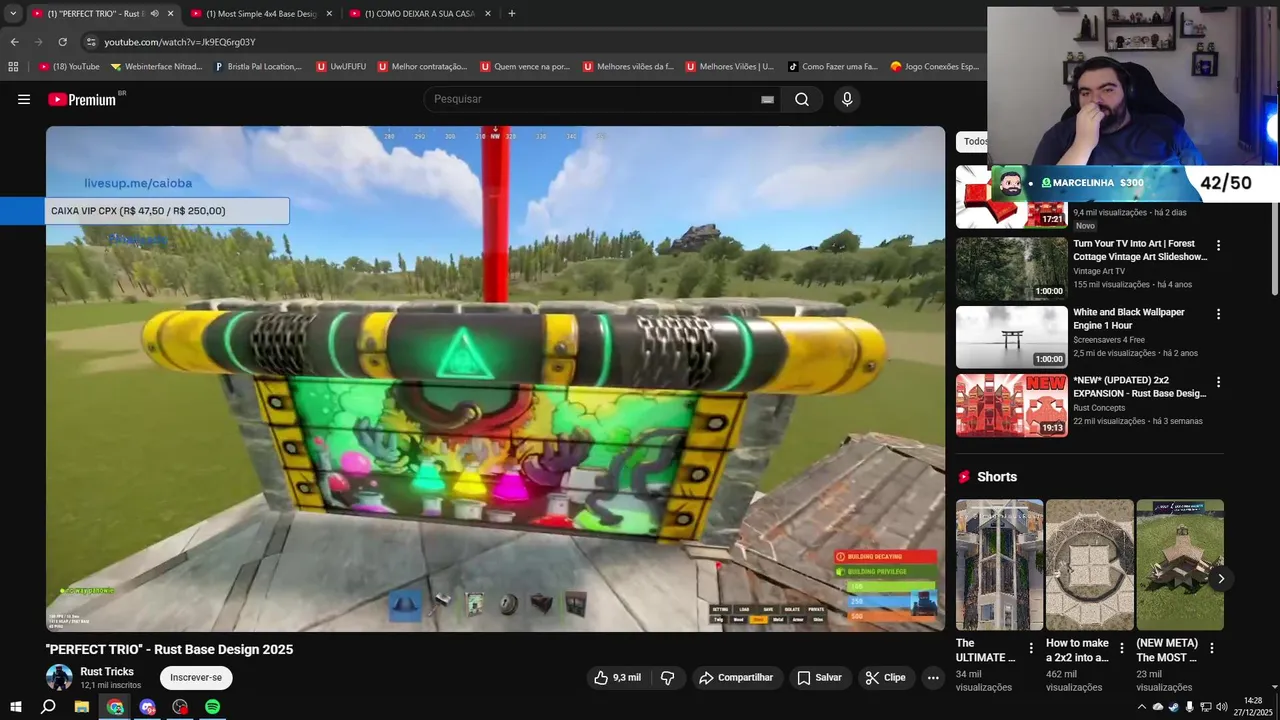The image size is (1280, 720).
Task: Open File Explorer from taskbar
Action: pyautogui.click(x=82, y=707)
